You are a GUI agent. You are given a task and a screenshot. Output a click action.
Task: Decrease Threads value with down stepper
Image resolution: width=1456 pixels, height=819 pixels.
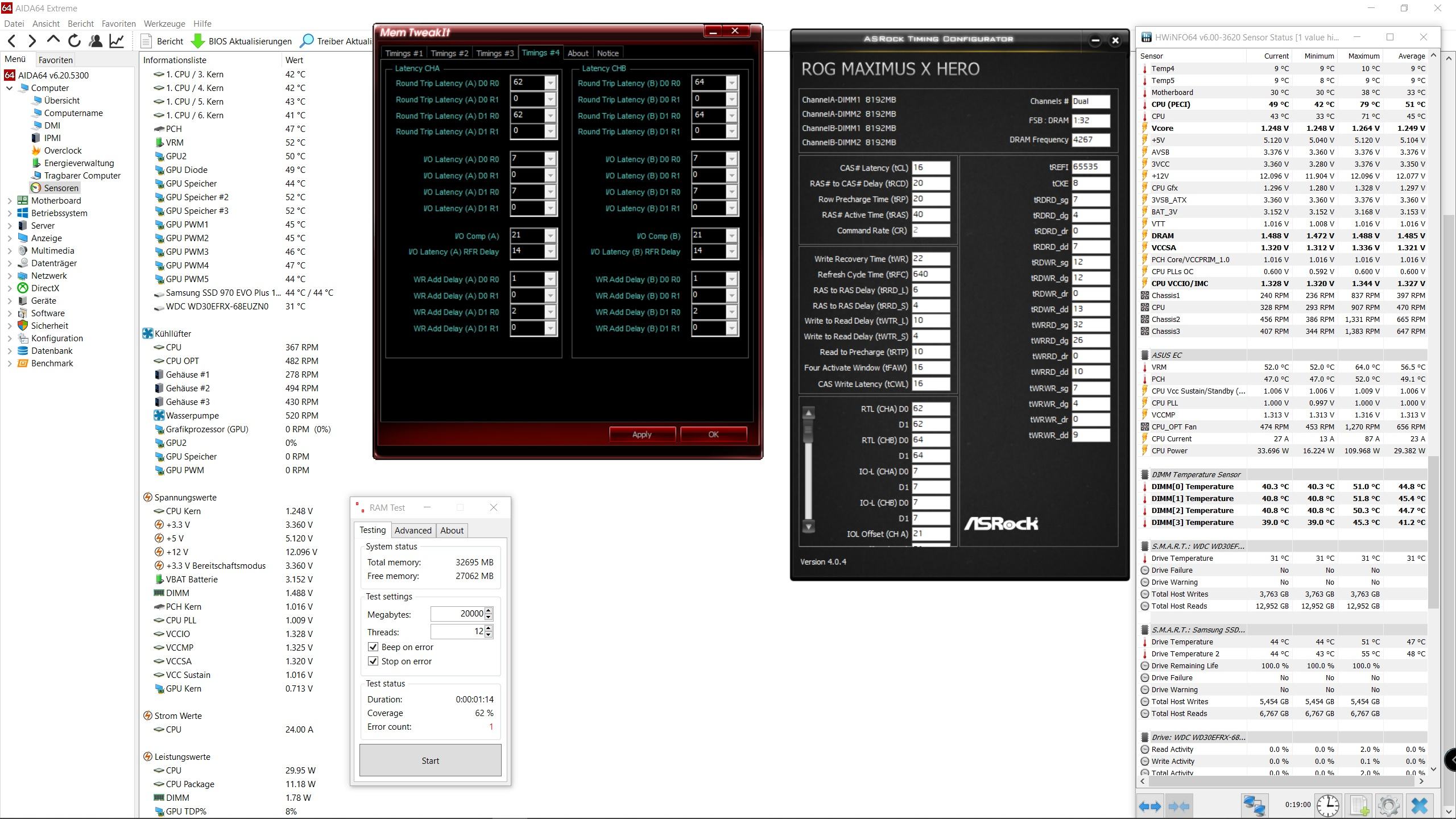[x=489, y=635]
